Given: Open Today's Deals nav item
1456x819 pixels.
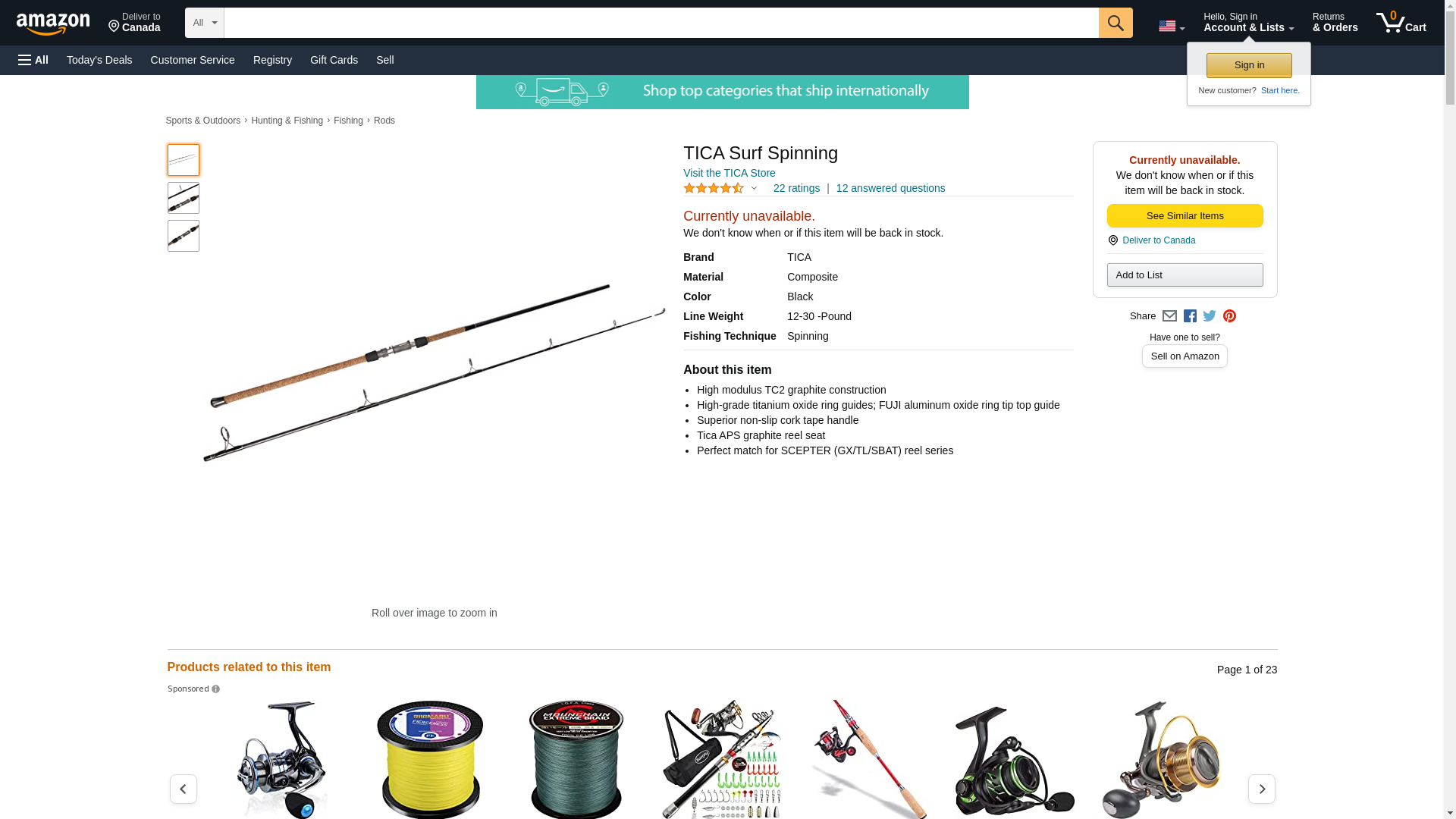Looking at the screenshot, I should [x=99, y=60].
